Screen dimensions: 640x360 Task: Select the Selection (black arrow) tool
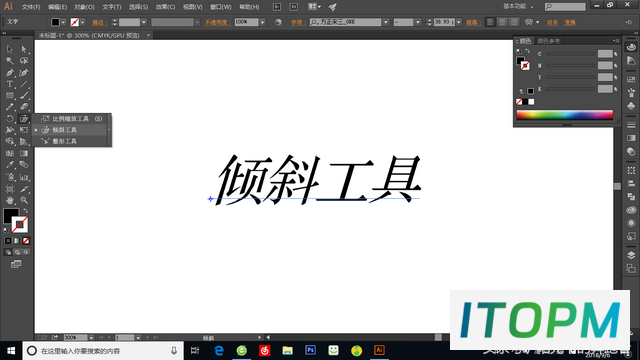(x=10, y=49)
